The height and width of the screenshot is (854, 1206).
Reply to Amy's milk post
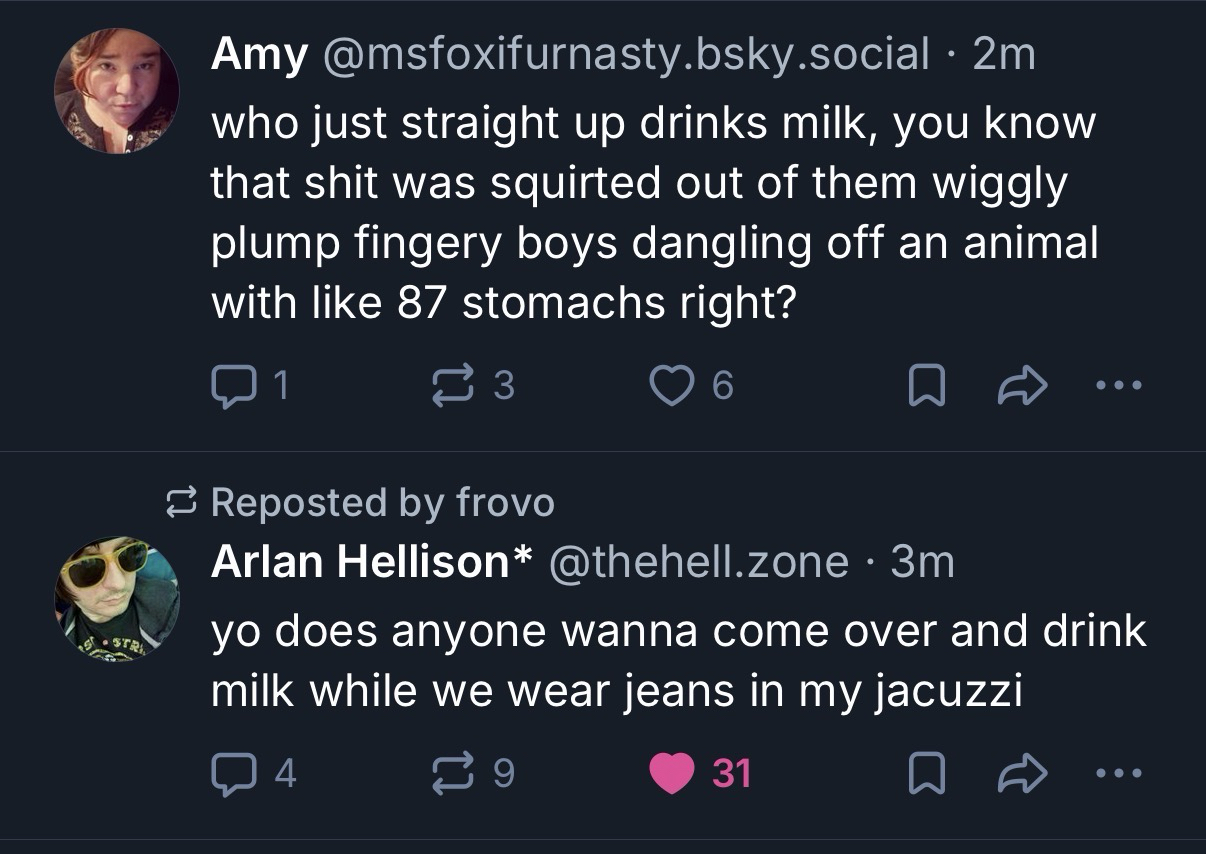232,385
